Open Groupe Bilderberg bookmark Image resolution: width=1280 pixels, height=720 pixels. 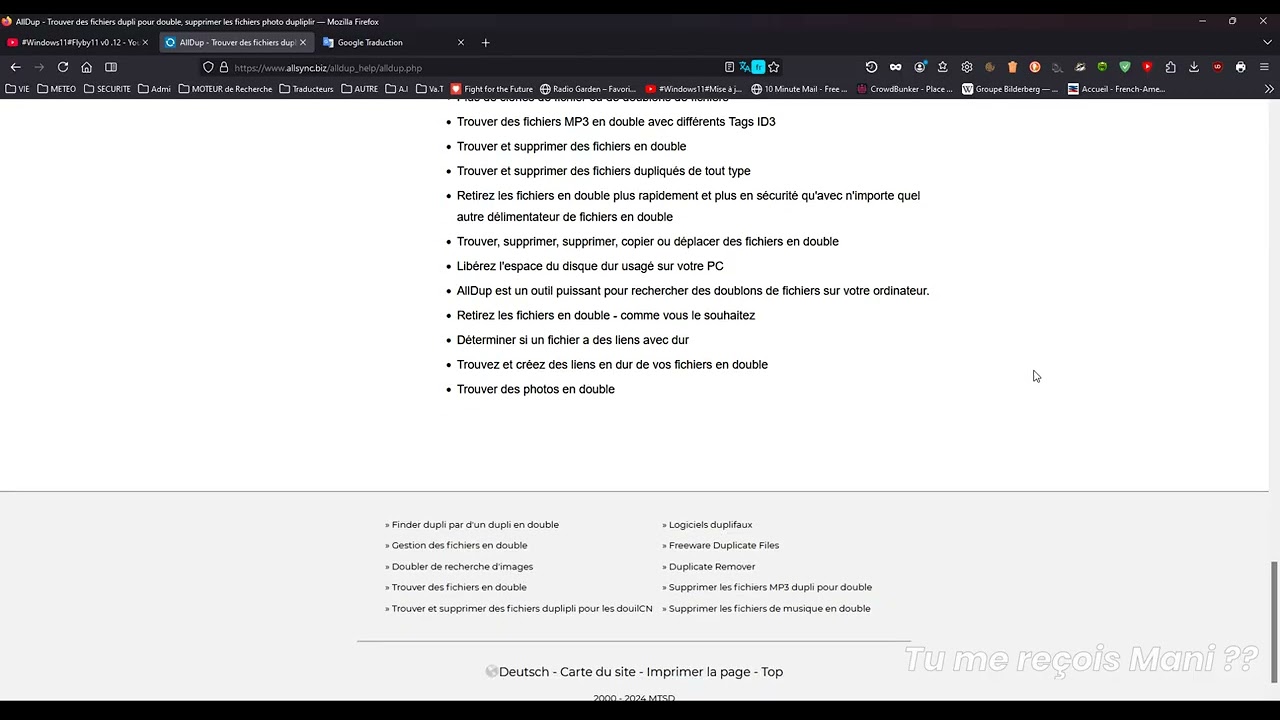coord(1009,89)
